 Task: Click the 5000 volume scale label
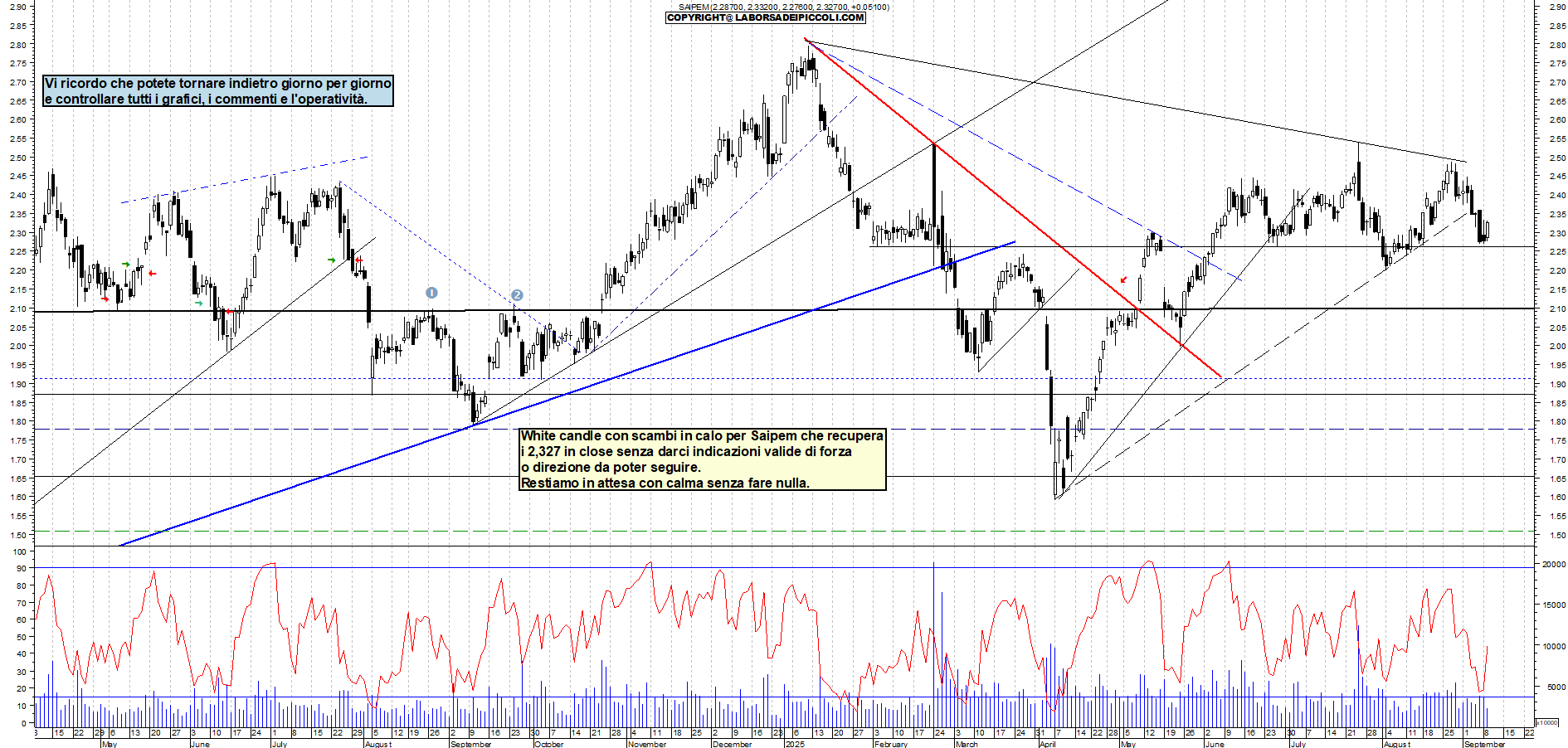[1556, 687]
